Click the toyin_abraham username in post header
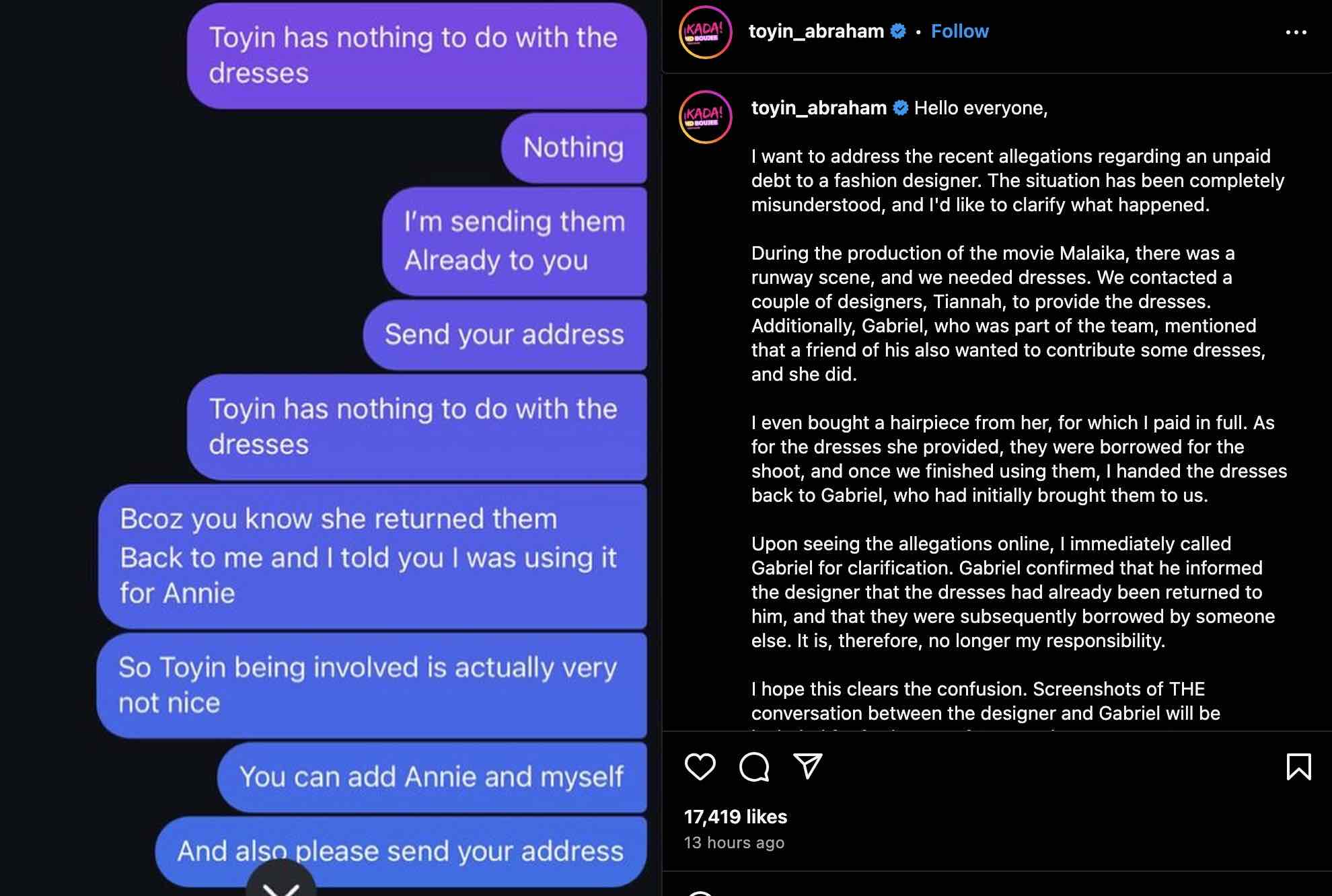 (816, 31)
